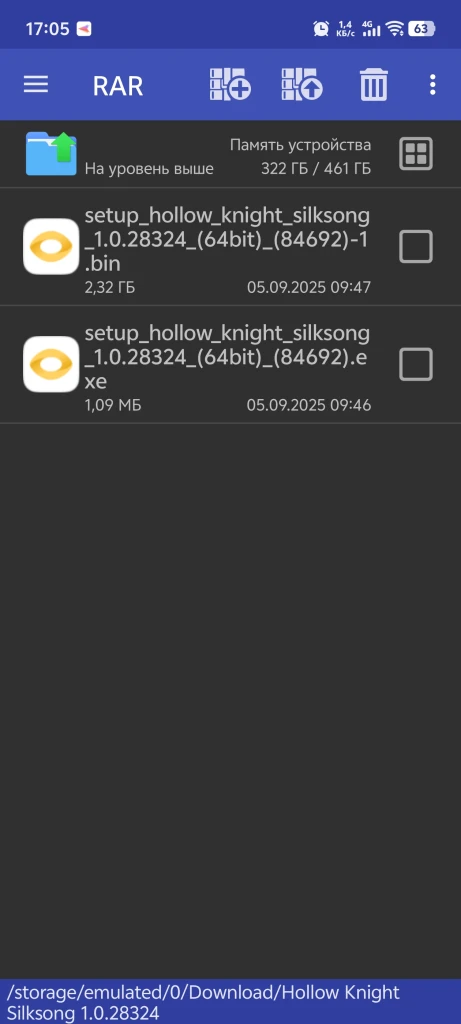Tap the .exe file's app icon
Screen dimensions: 461x1024
(x=51, y=364)
